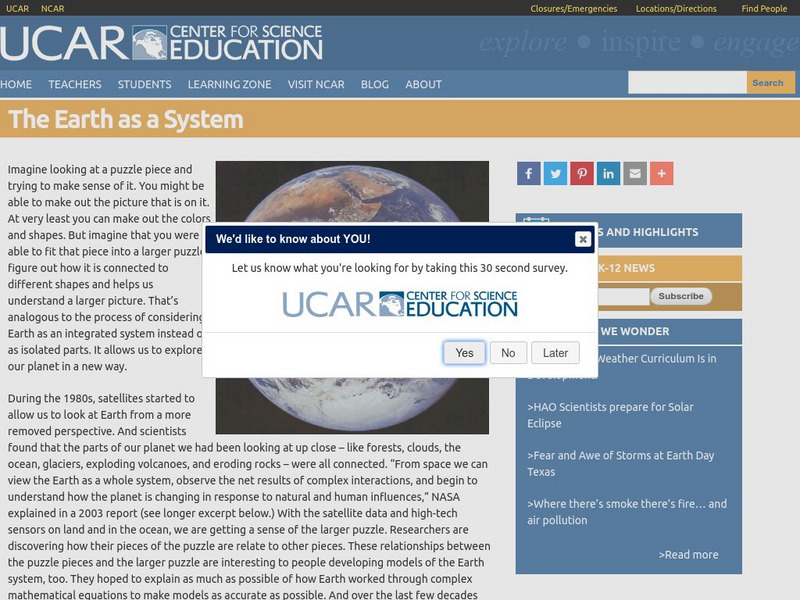This screenshot has height=600, width=800.
Task: Click the Weather Curriculum article link
Action: tap(657, 359)
